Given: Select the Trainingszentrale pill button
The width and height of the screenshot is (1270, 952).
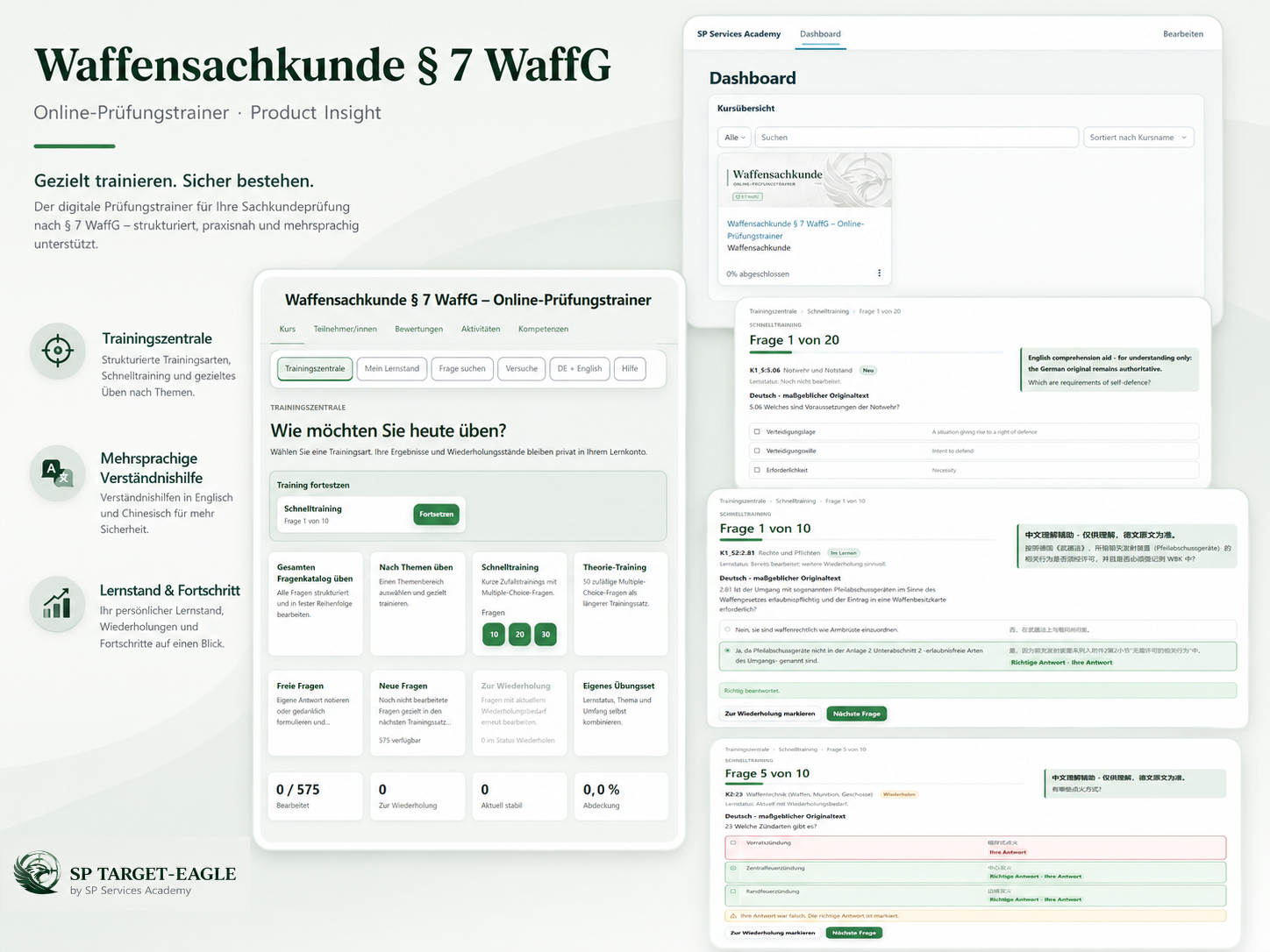Looking at the screenshot, I should (x=315, y=369).
